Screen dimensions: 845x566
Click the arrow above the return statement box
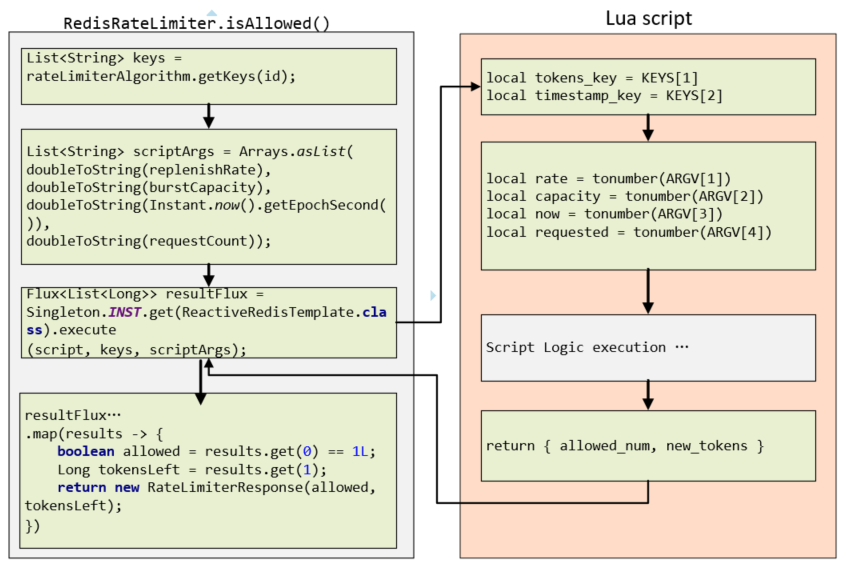pyautogui.click(x=648, y=395)
